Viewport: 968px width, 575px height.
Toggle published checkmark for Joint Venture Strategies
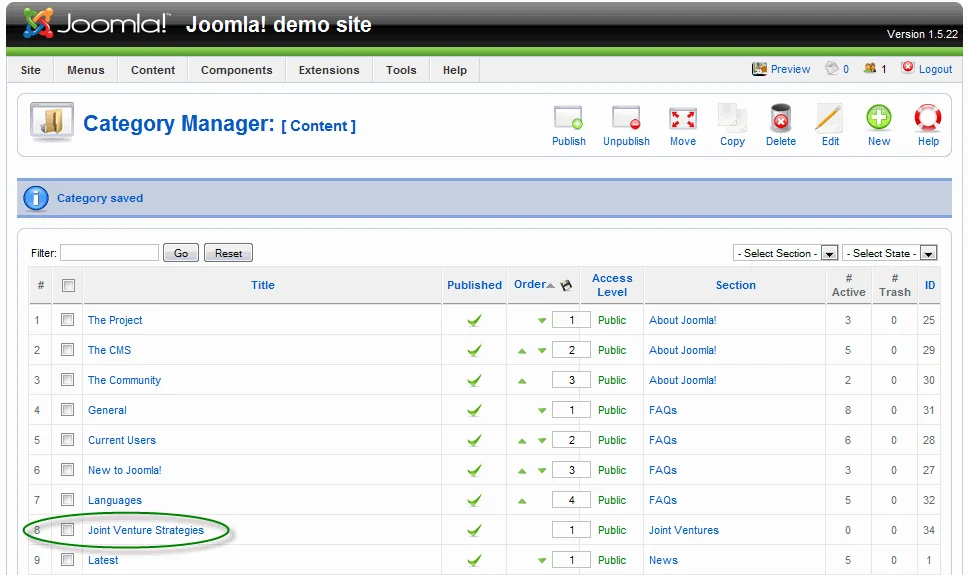(x=474, y=530)
